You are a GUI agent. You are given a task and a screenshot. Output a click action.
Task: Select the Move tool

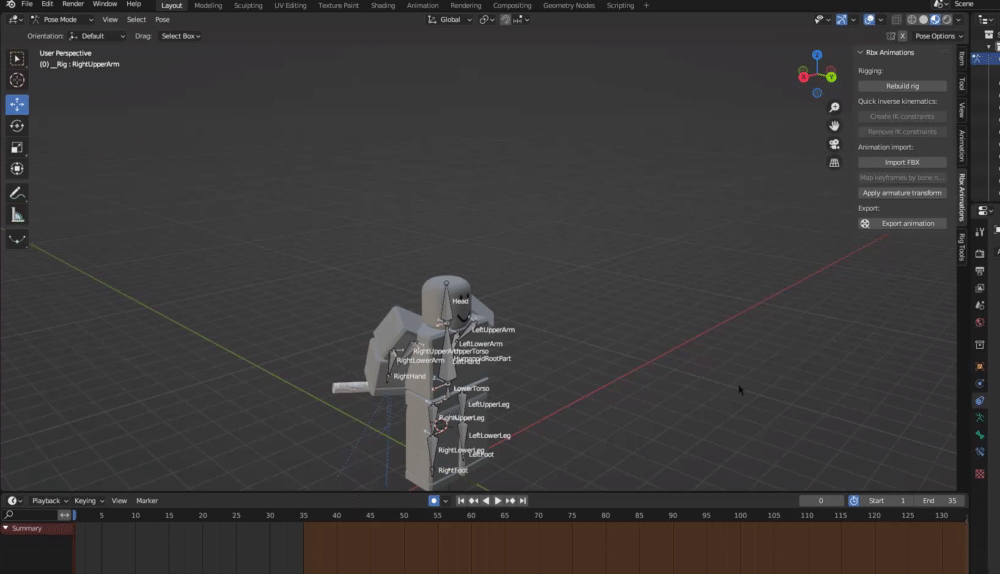point(17,104)
